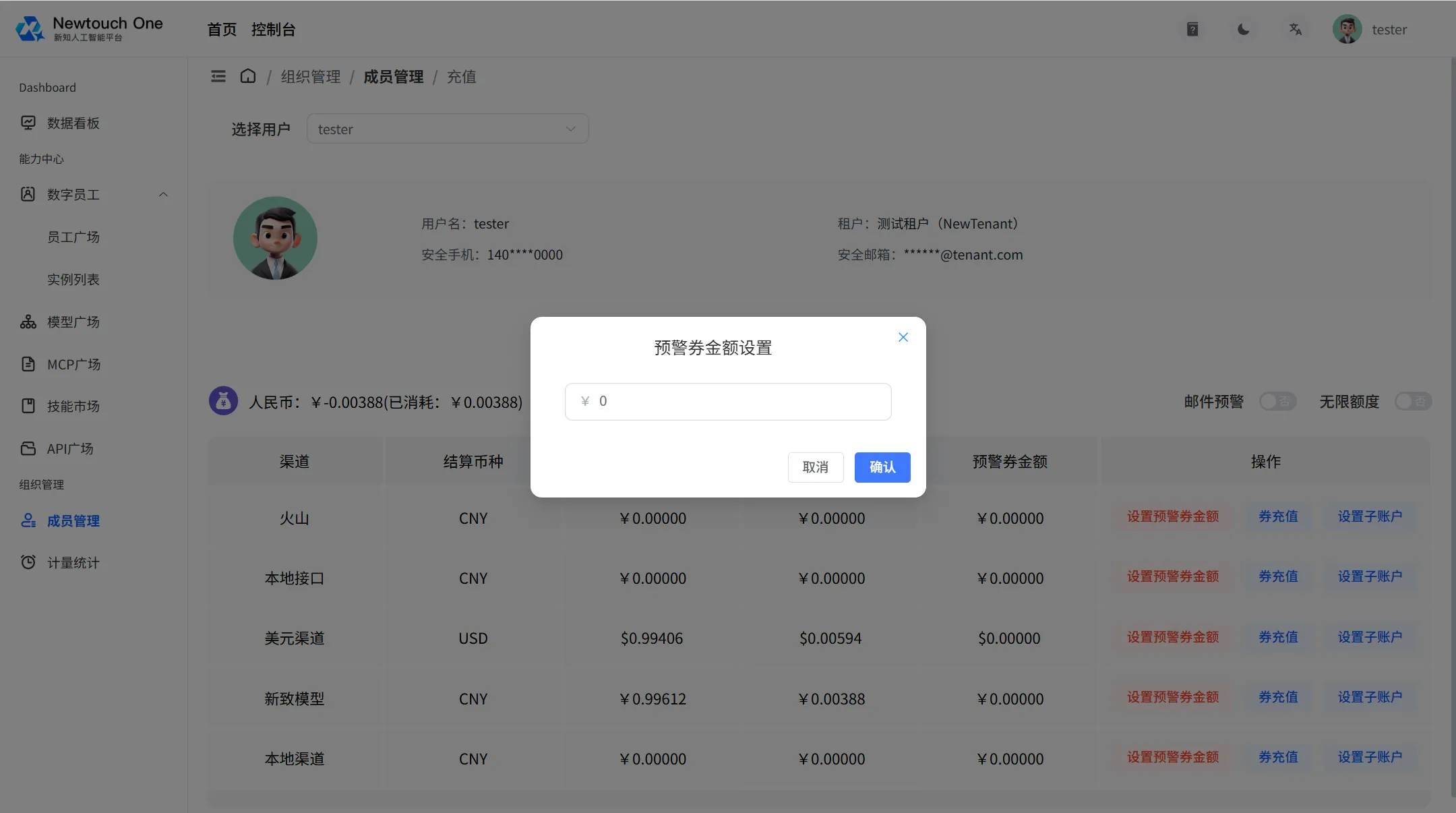Toggle the 无限额度 switch
This screenshot has width=1456, height=813.
click(x=1414, y=402)
